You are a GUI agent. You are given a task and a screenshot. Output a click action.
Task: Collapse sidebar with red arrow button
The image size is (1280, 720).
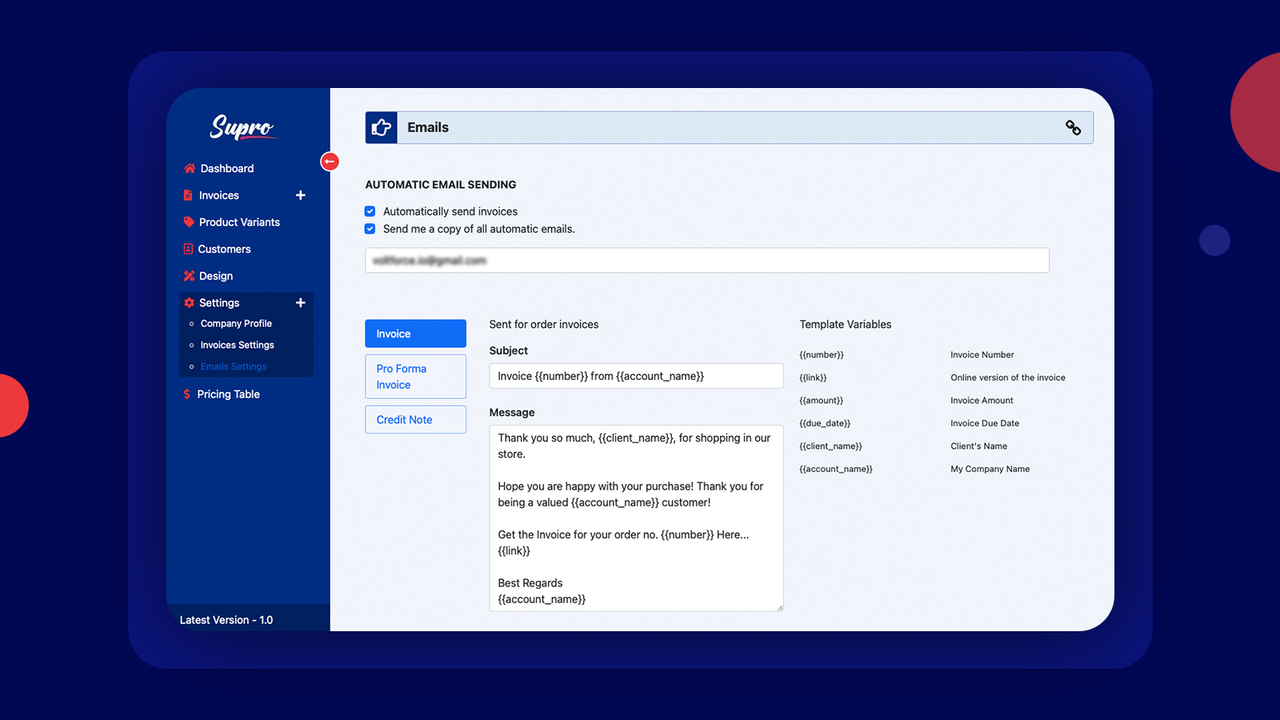[330, 161]
